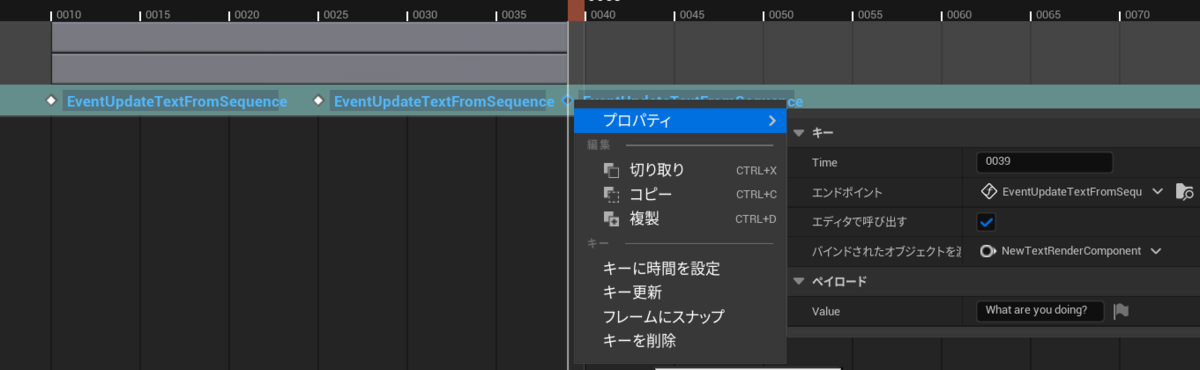Image resolution: width=1200 pixels, height=370 pixels.
Task: Click the Time input field showing 0039
Action: click(1044, 161)
